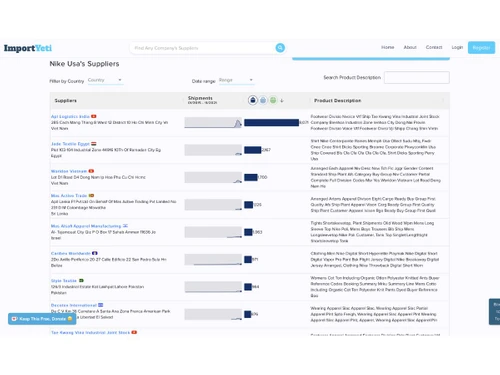The image size is (500, 375).
Task: Open the Mas Active Trade supplier link
Action: pyautogui.click(x=69, y=195)
